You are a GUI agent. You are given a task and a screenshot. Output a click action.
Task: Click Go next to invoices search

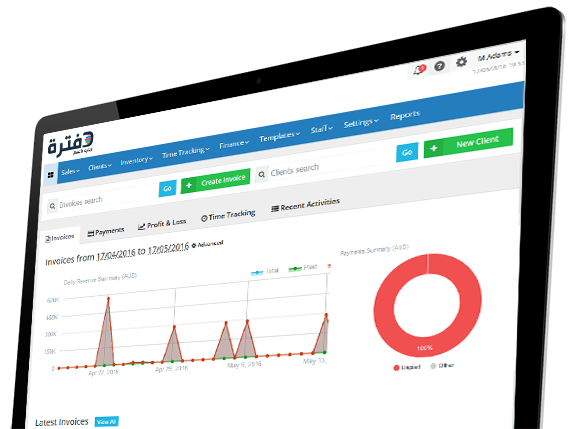tap(168, 188)
